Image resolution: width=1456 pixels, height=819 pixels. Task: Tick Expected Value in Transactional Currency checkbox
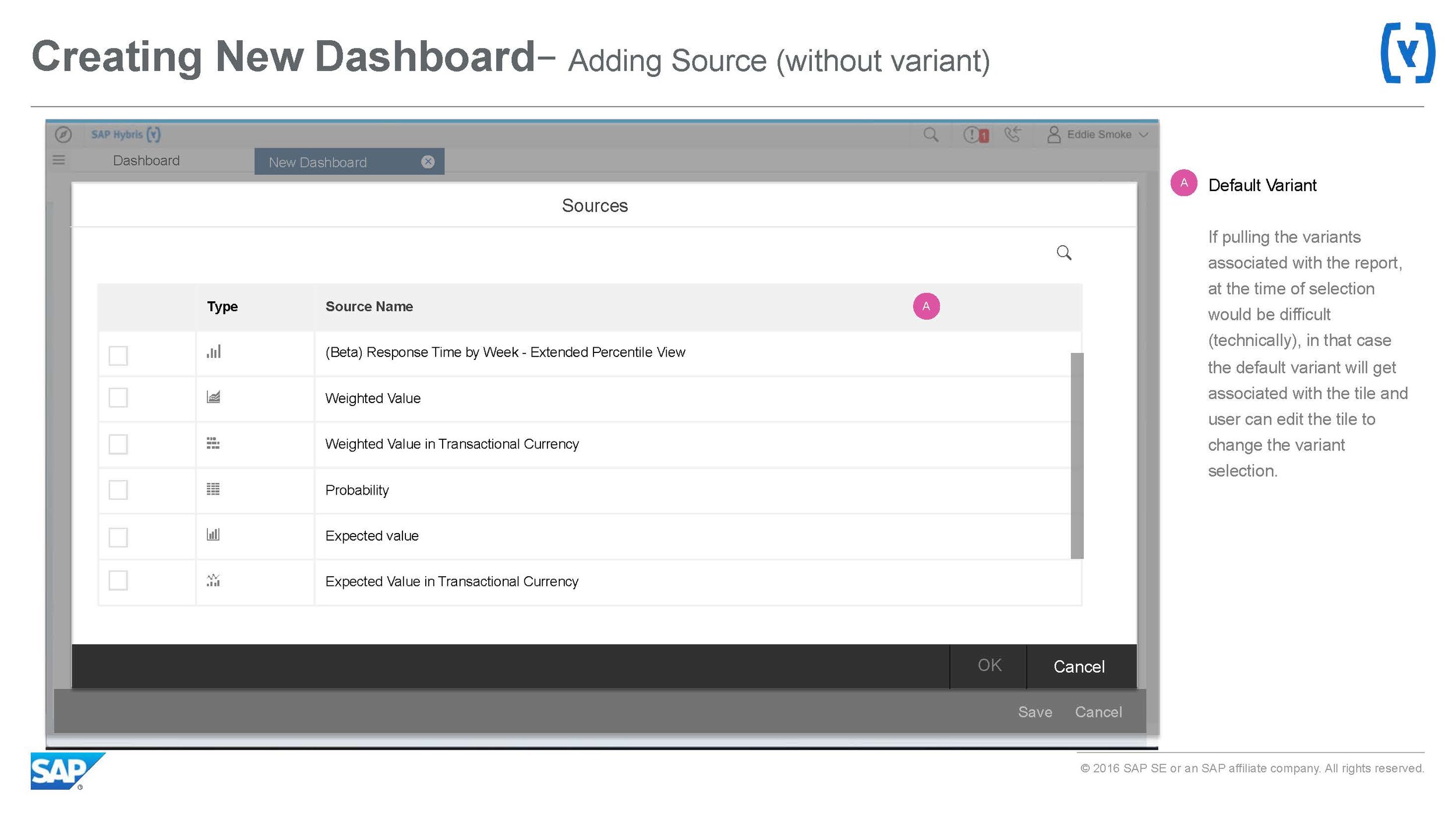tap(118, 580)
